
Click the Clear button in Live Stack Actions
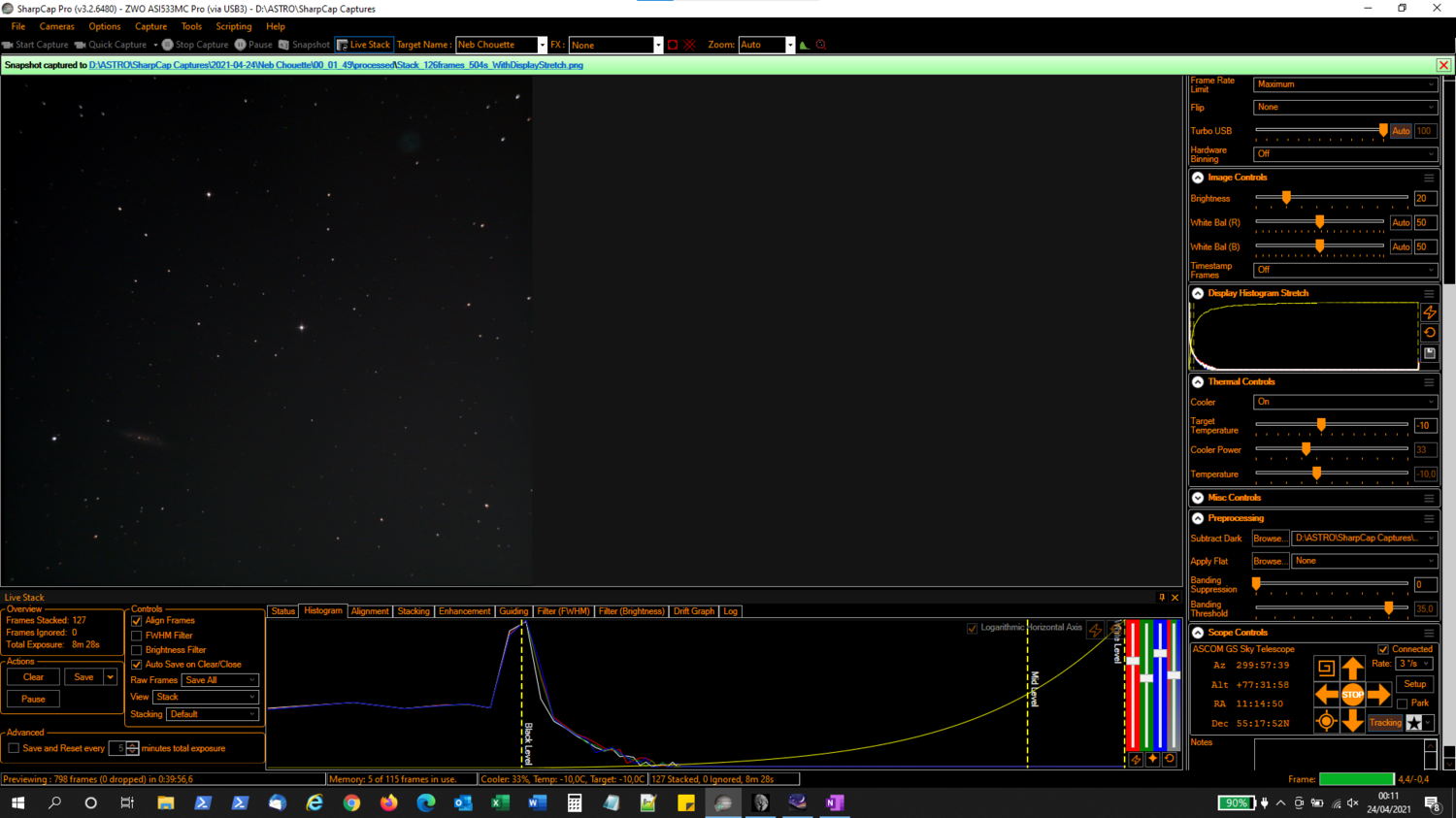click(32, 676)
